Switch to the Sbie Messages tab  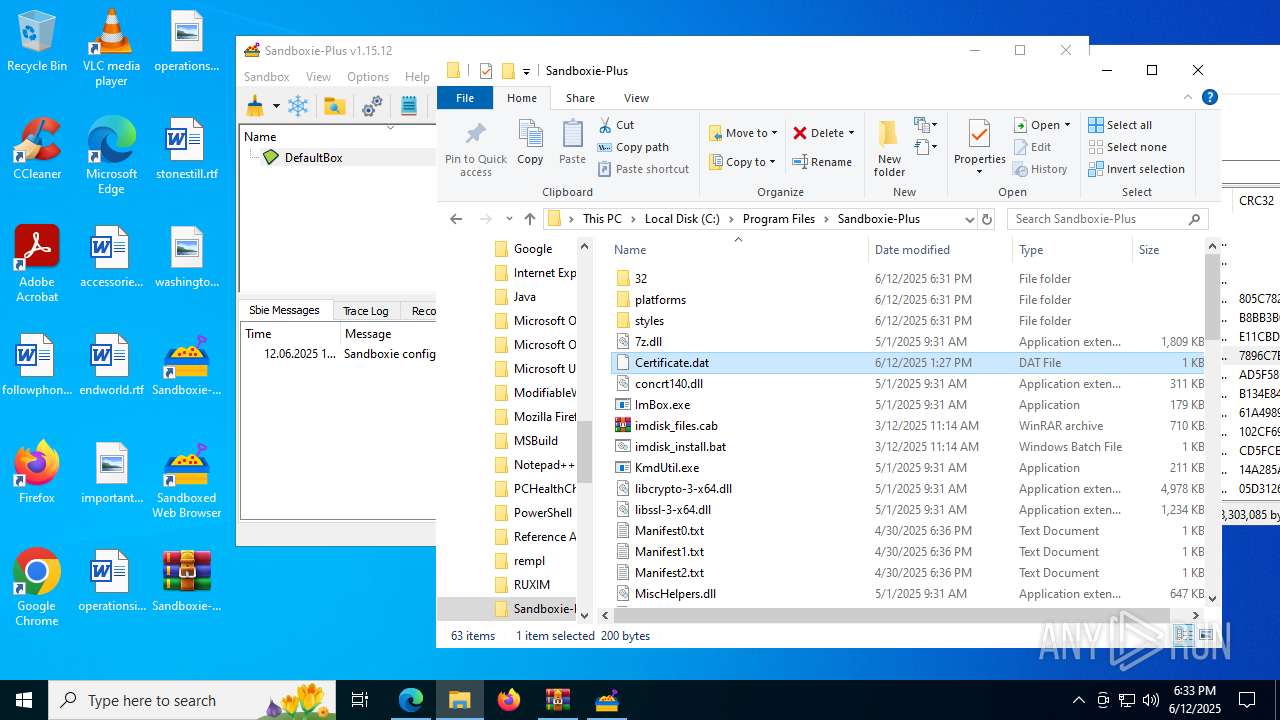(x=284, y=310)
